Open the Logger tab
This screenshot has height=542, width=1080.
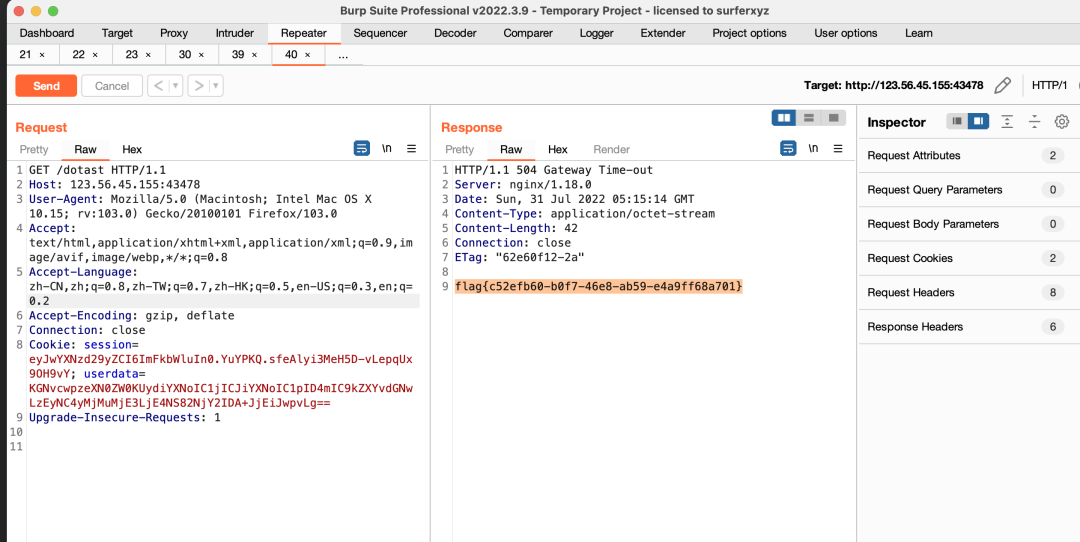click(596, 33)
